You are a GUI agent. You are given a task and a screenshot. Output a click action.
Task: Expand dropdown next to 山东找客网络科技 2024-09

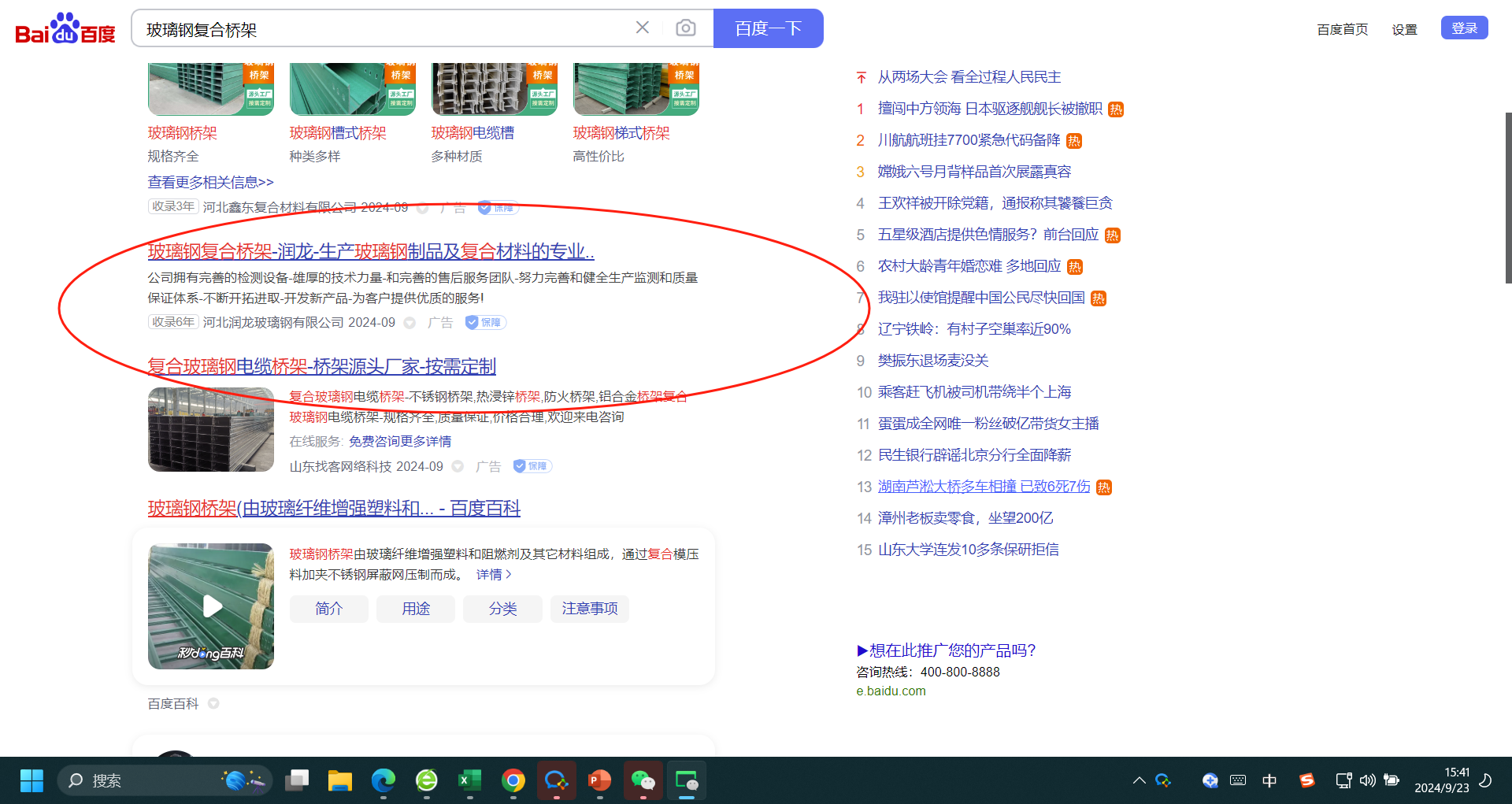pyautogui.click(x=458, y=467)
